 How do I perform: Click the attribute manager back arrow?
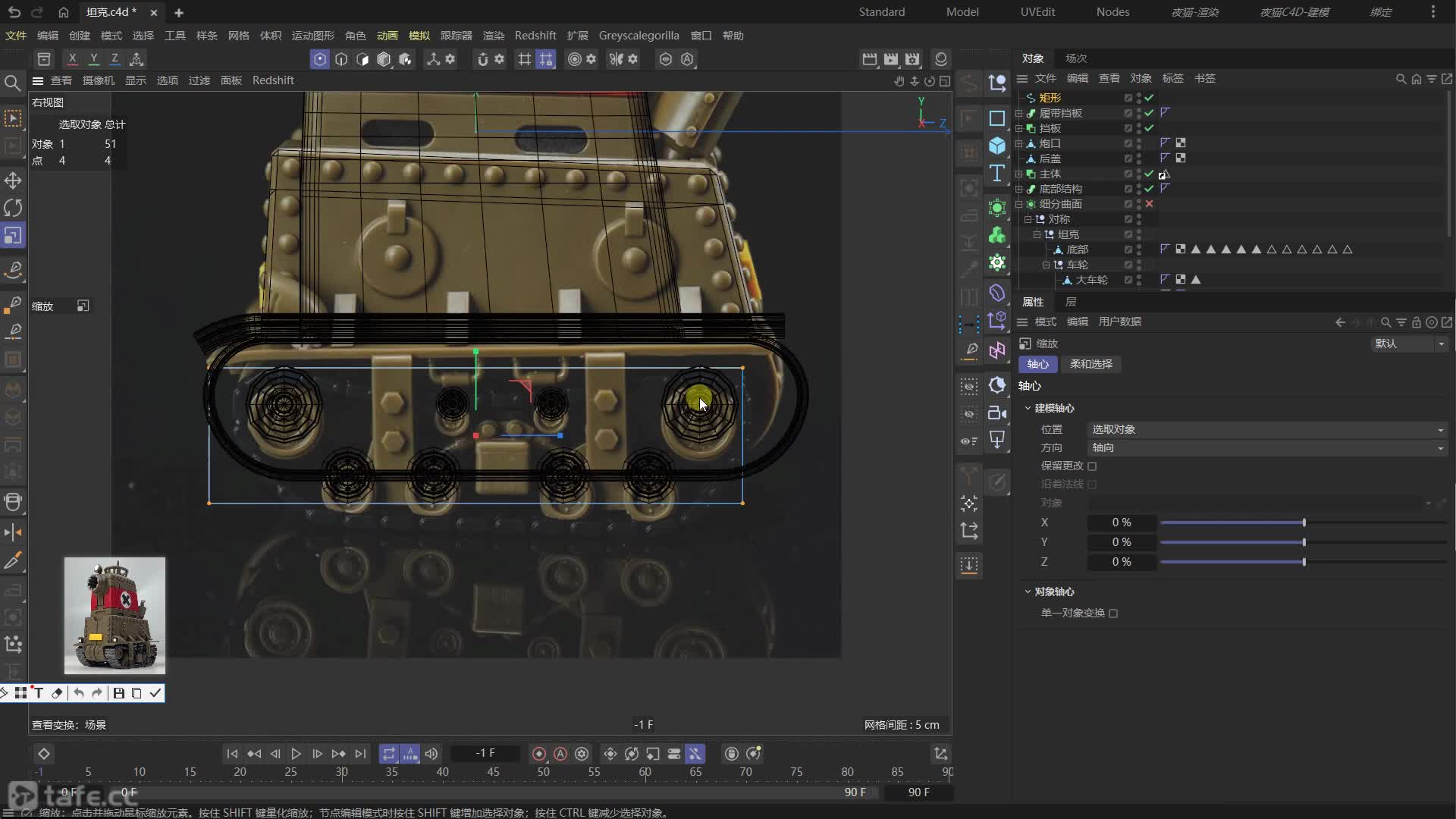click(1340, 322)
